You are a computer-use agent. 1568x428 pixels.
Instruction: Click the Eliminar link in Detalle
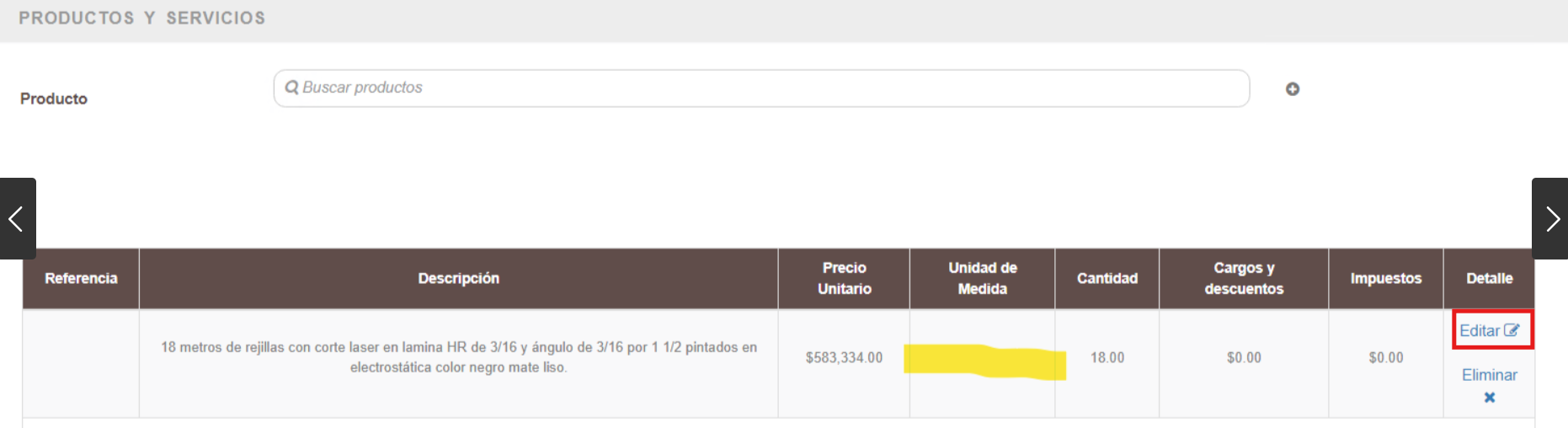tap(1489, 375)
